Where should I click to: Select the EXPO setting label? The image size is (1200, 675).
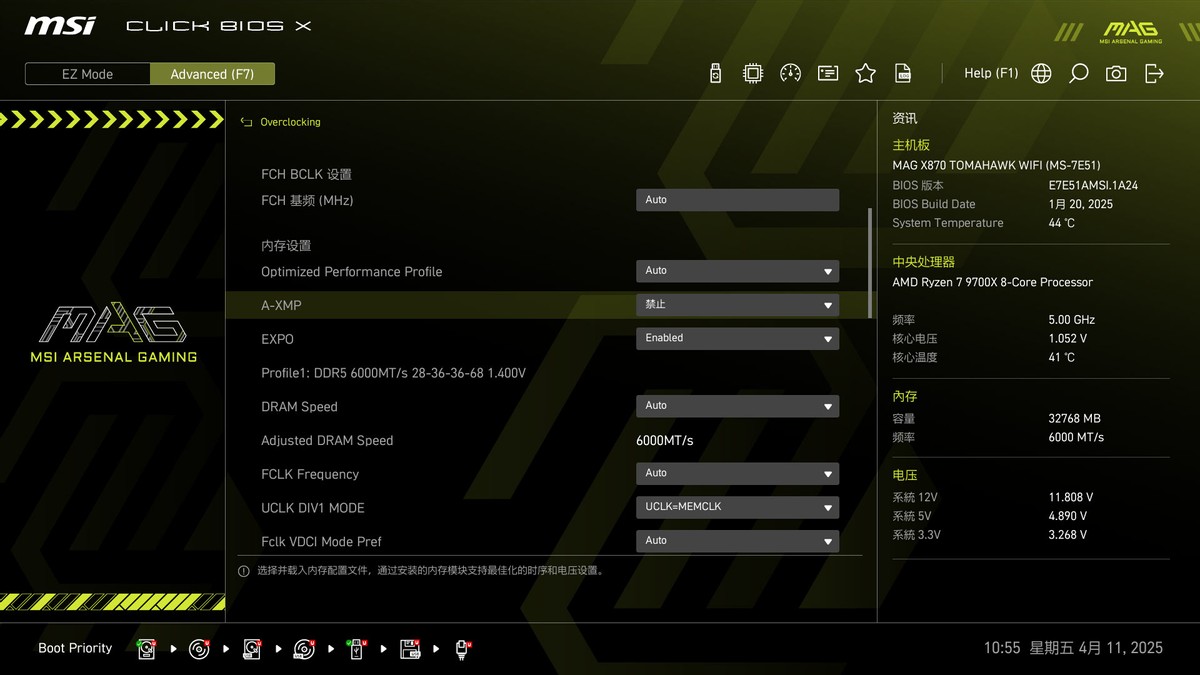click(x=277, y=339)
